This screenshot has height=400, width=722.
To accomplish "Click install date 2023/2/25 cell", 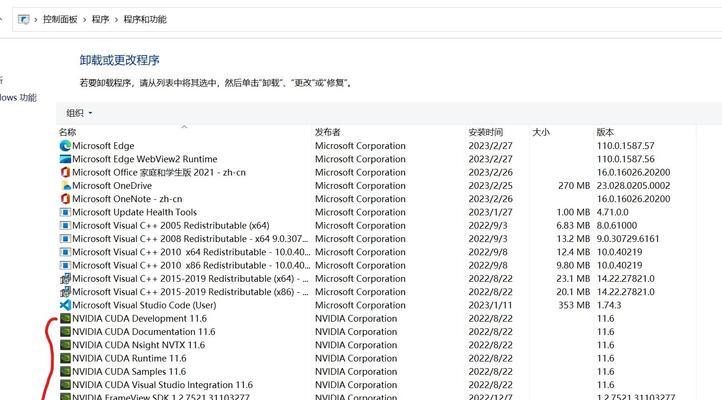I will (x=490, y=186).
